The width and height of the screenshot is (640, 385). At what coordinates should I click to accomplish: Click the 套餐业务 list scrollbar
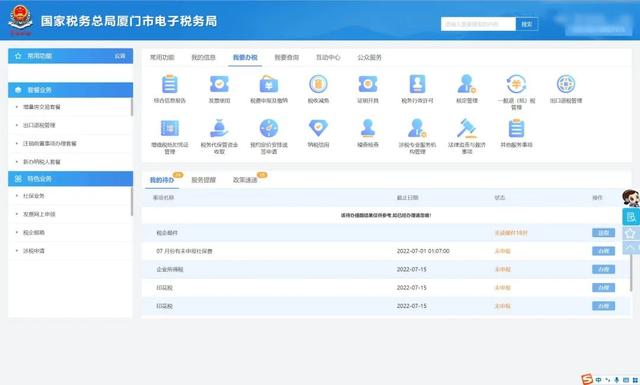click(132, 107)
